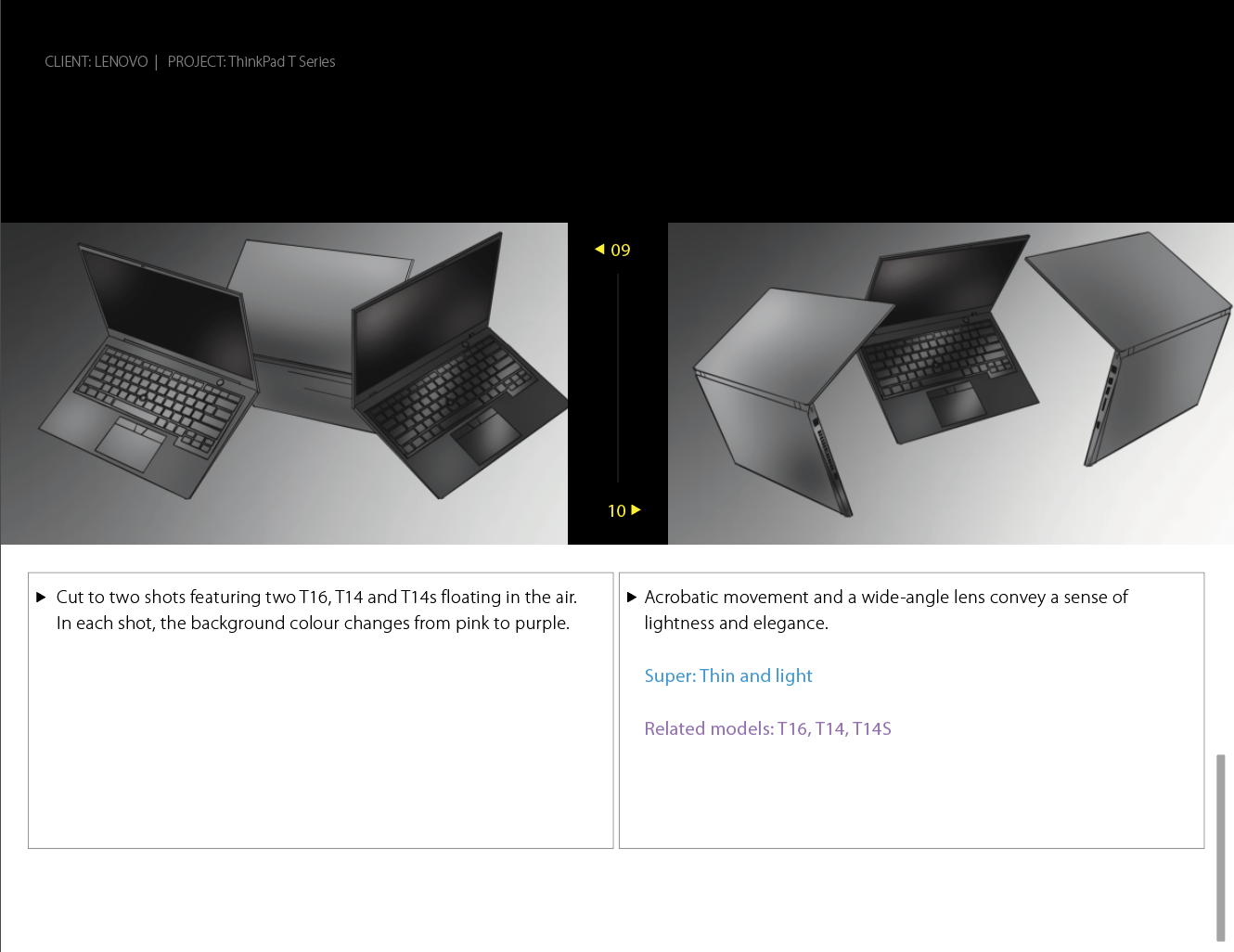Viewport: 1234px width, 952px height.
Task: Click the purple 'Related models: T16, T14, T14S' text
Action: [767, 729]
